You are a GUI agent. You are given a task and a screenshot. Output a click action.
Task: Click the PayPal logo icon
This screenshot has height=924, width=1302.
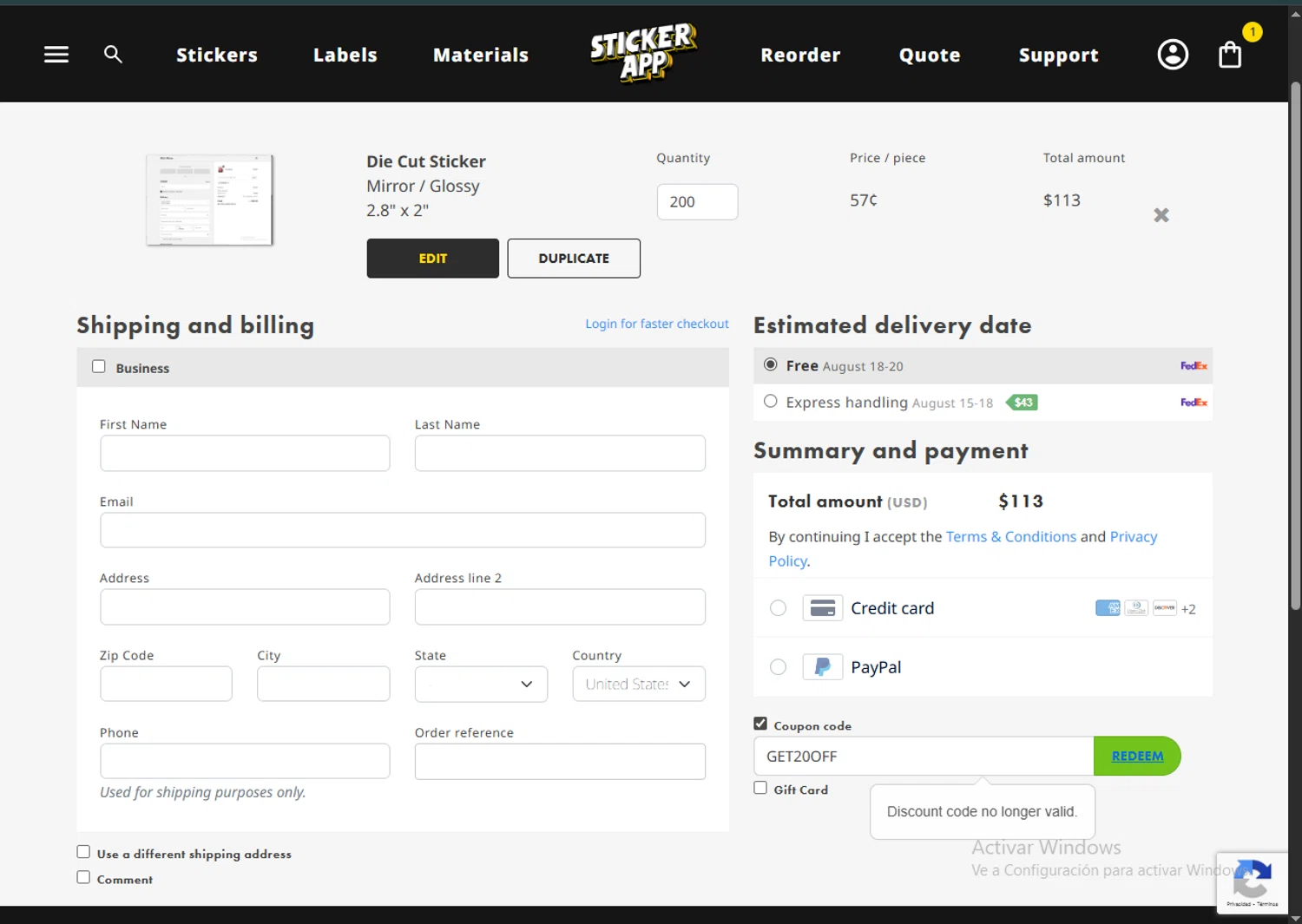[x=822, y=667]
